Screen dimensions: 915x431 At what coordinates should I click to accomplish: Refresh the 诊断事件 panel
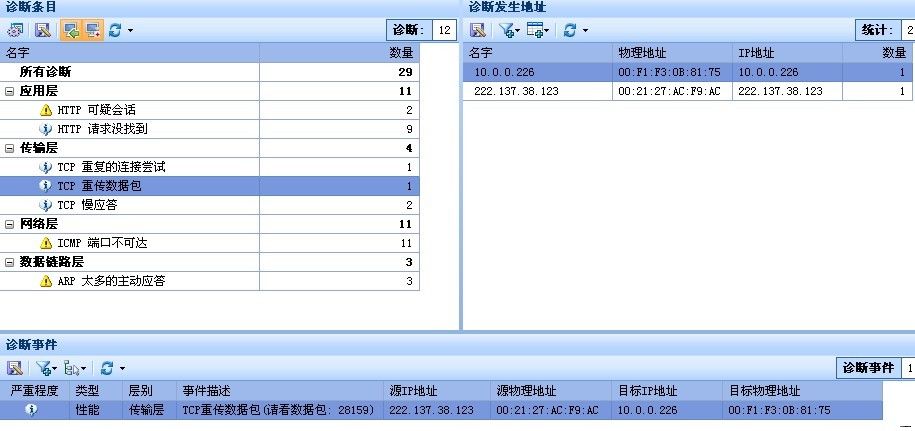pyautogui.click(x=107, y=368)
